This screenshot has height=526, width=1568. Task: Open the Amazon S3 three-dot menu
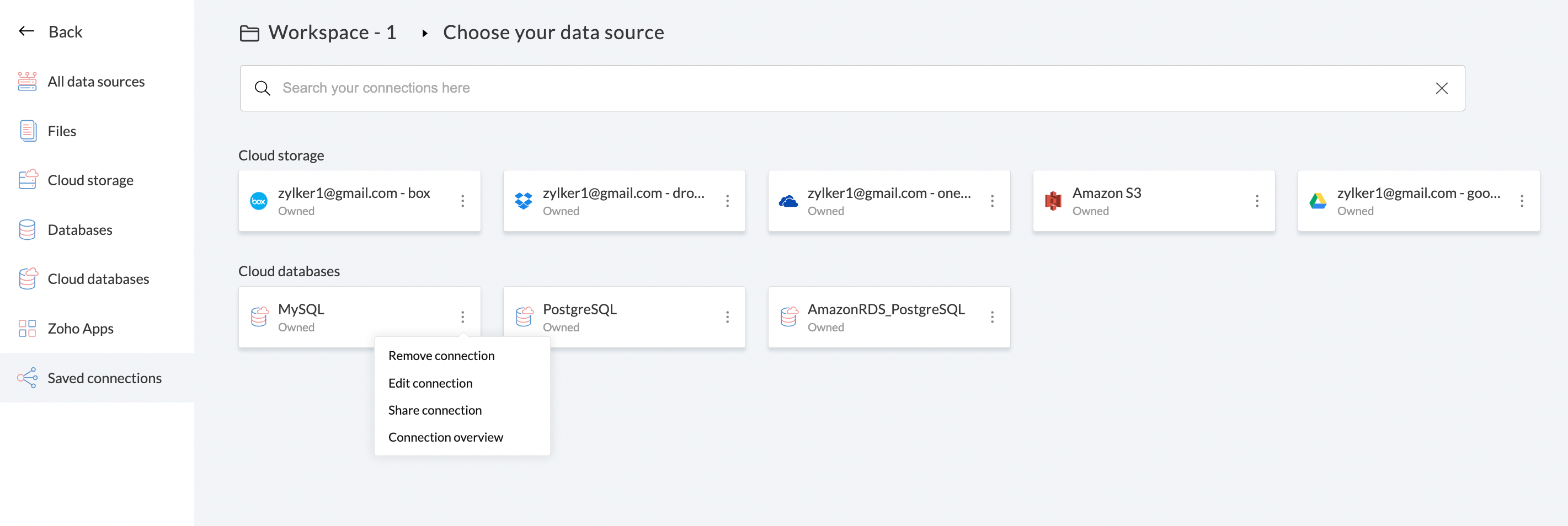(1257, 201)
